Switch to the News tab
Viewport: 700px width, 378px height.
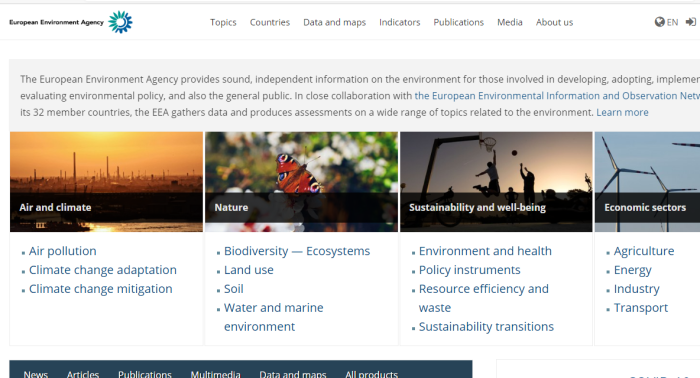pyautogui.click(x=36, y=374)
